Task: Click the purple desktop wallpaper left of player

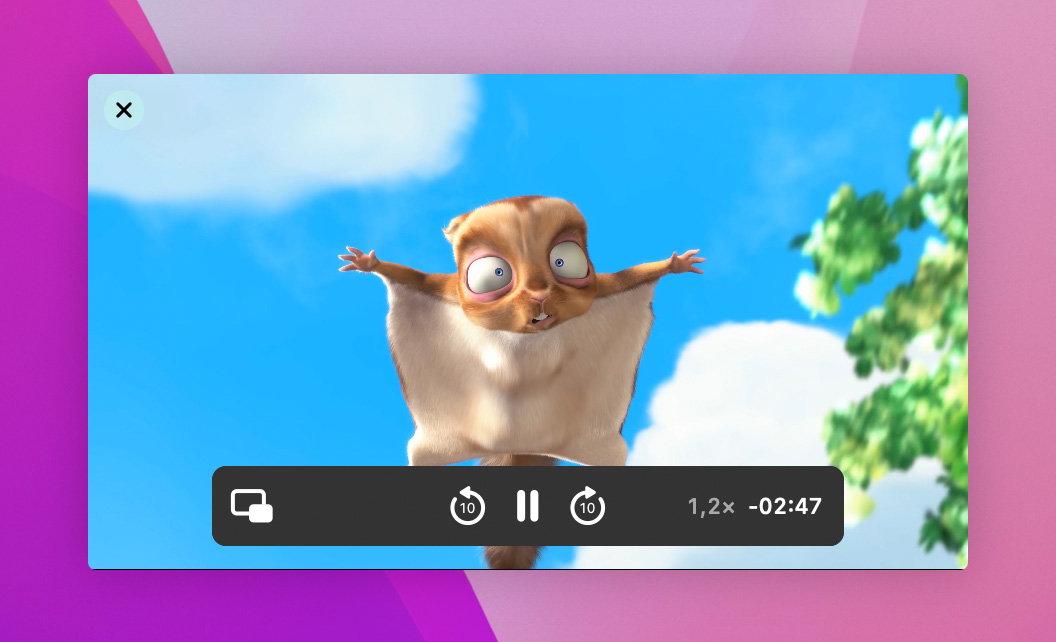Action: tap(45, 350)
